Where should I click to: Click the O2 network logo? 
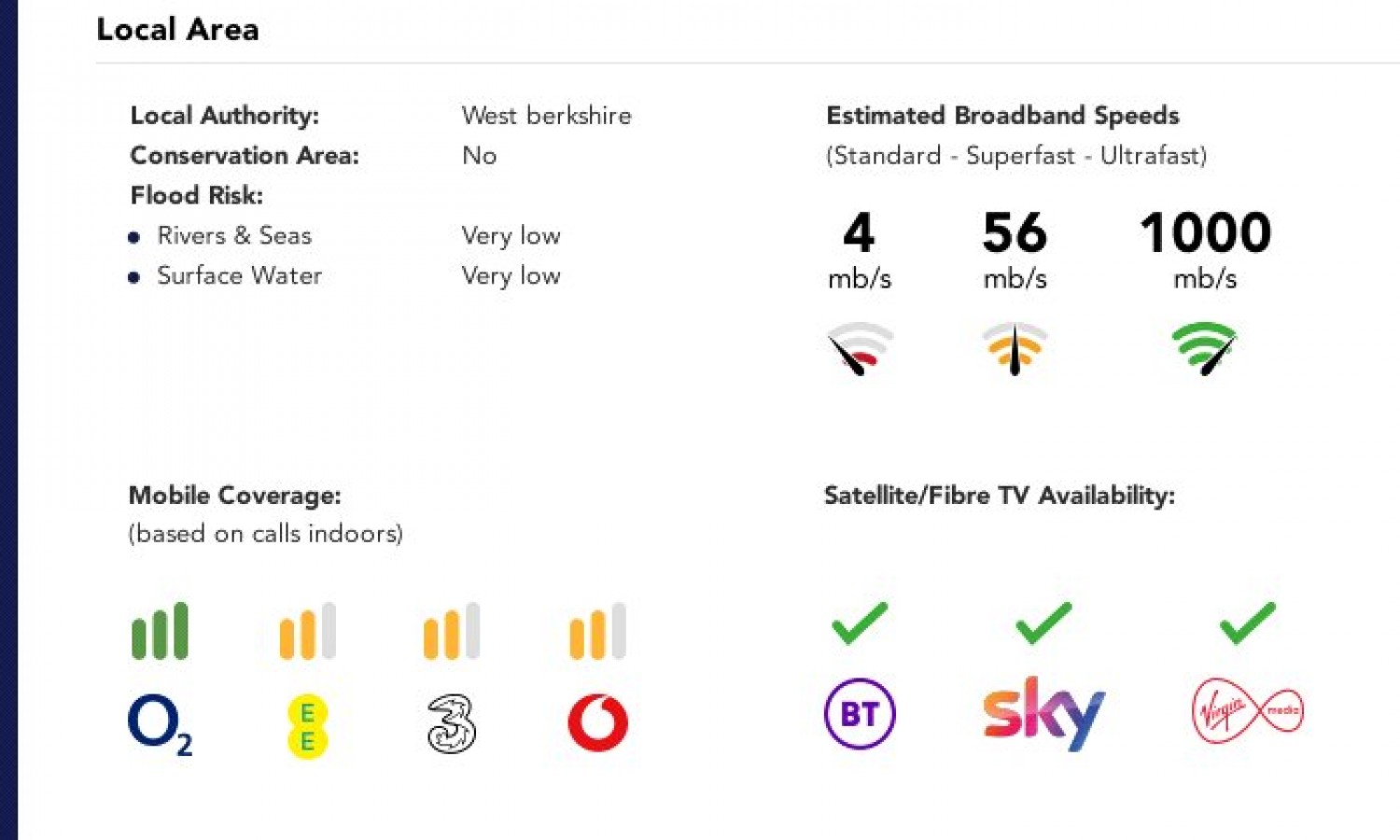pyautogui.click(x=159, y=725)
